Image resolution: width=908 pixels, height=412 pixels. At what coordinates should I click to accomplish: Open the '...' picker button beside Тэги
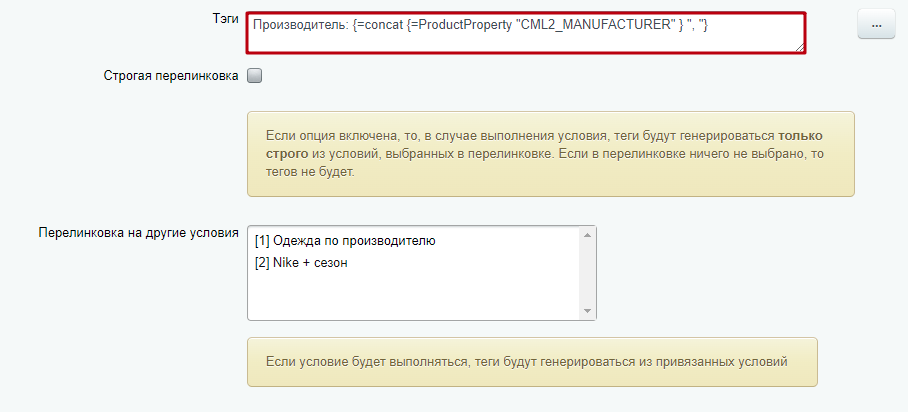coord(876,25)
